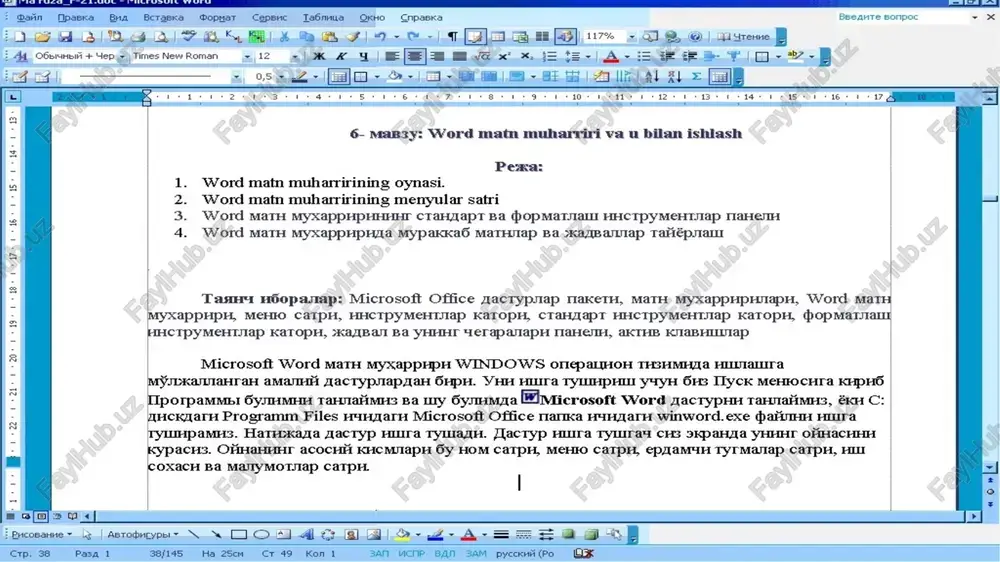1000x562 pixels.
Task: Run the ABC spelling check
Action: pyautogui.click(x=188, y=37)
